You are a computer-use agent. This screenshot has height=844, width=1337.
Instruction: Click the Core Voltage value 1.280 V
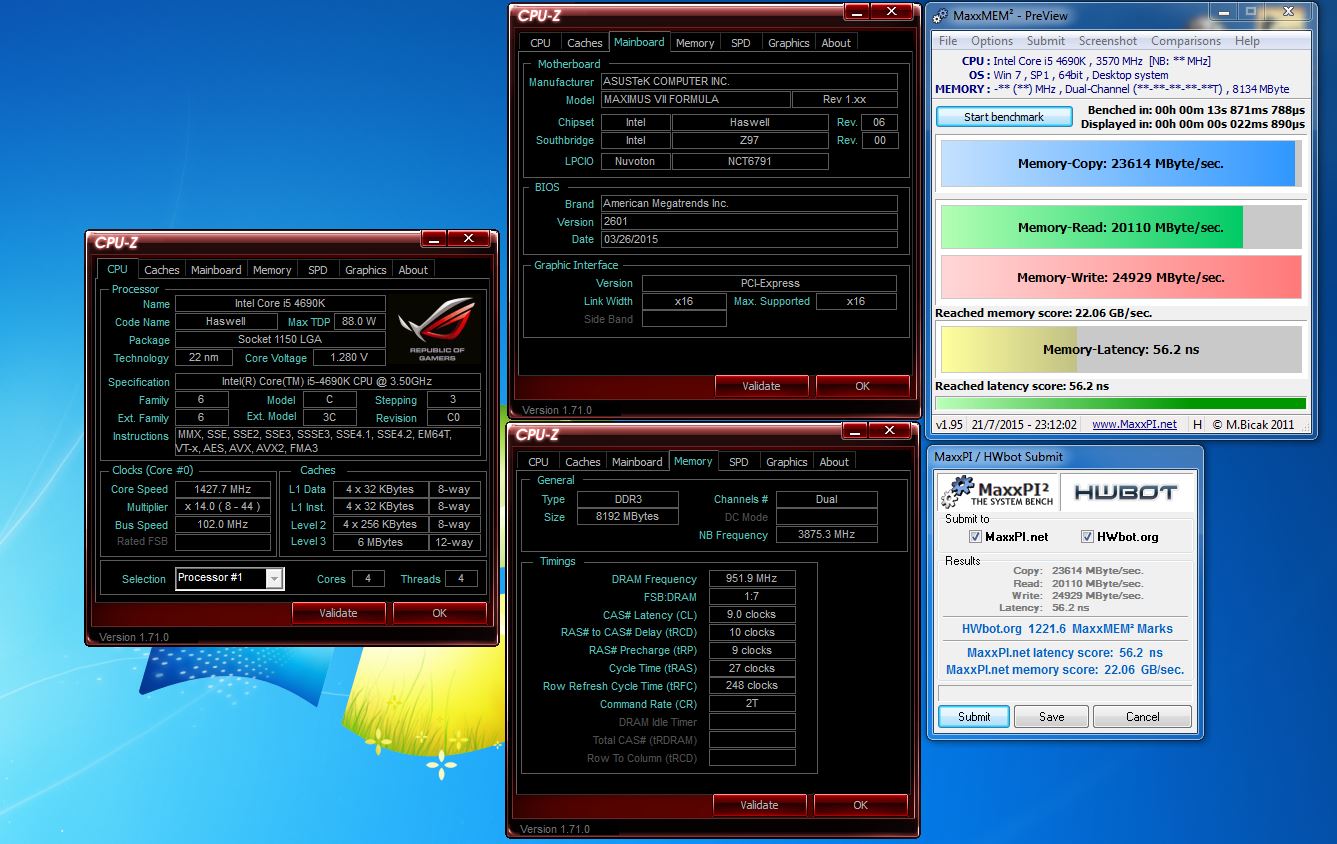coord(350,358)
